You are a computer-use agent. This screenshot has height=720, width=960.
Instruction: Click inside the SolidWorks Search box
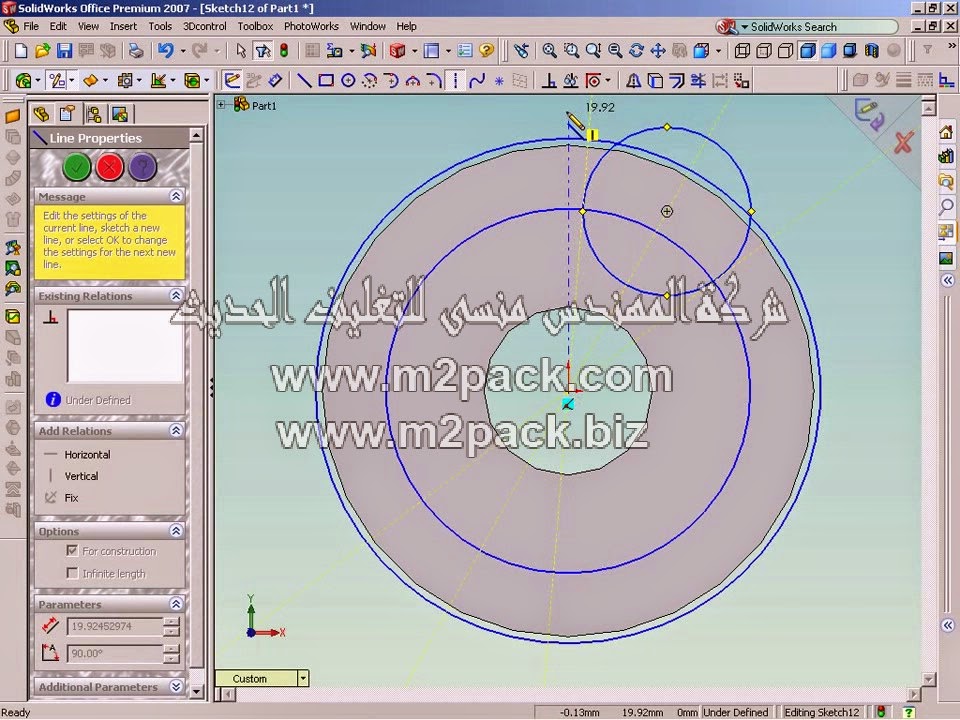point(819,27)
